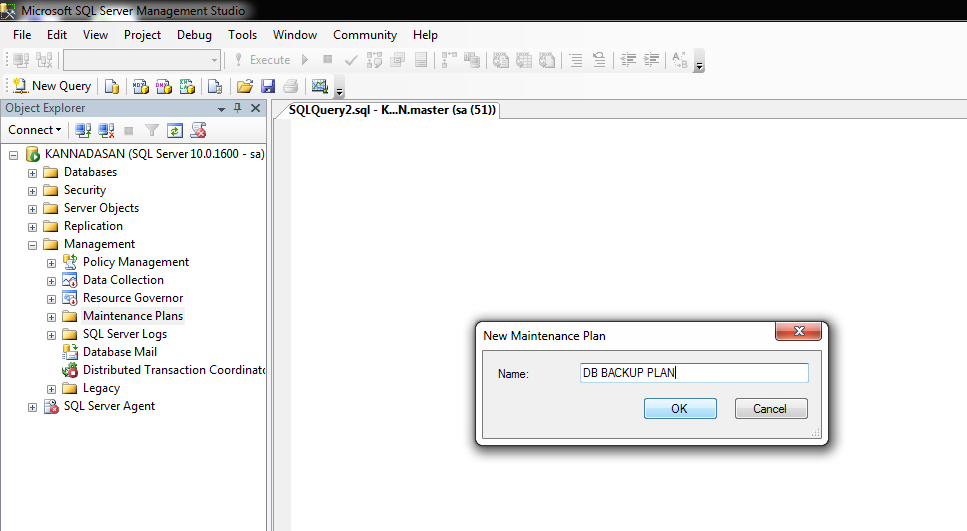
Task: Click the Save floppy disk icon
Action: 268,86
